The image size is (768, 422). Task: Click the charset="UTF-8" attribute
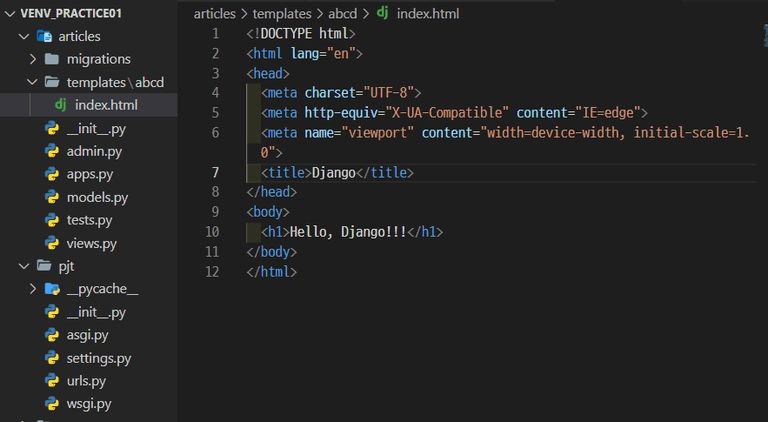coord(359,93)
